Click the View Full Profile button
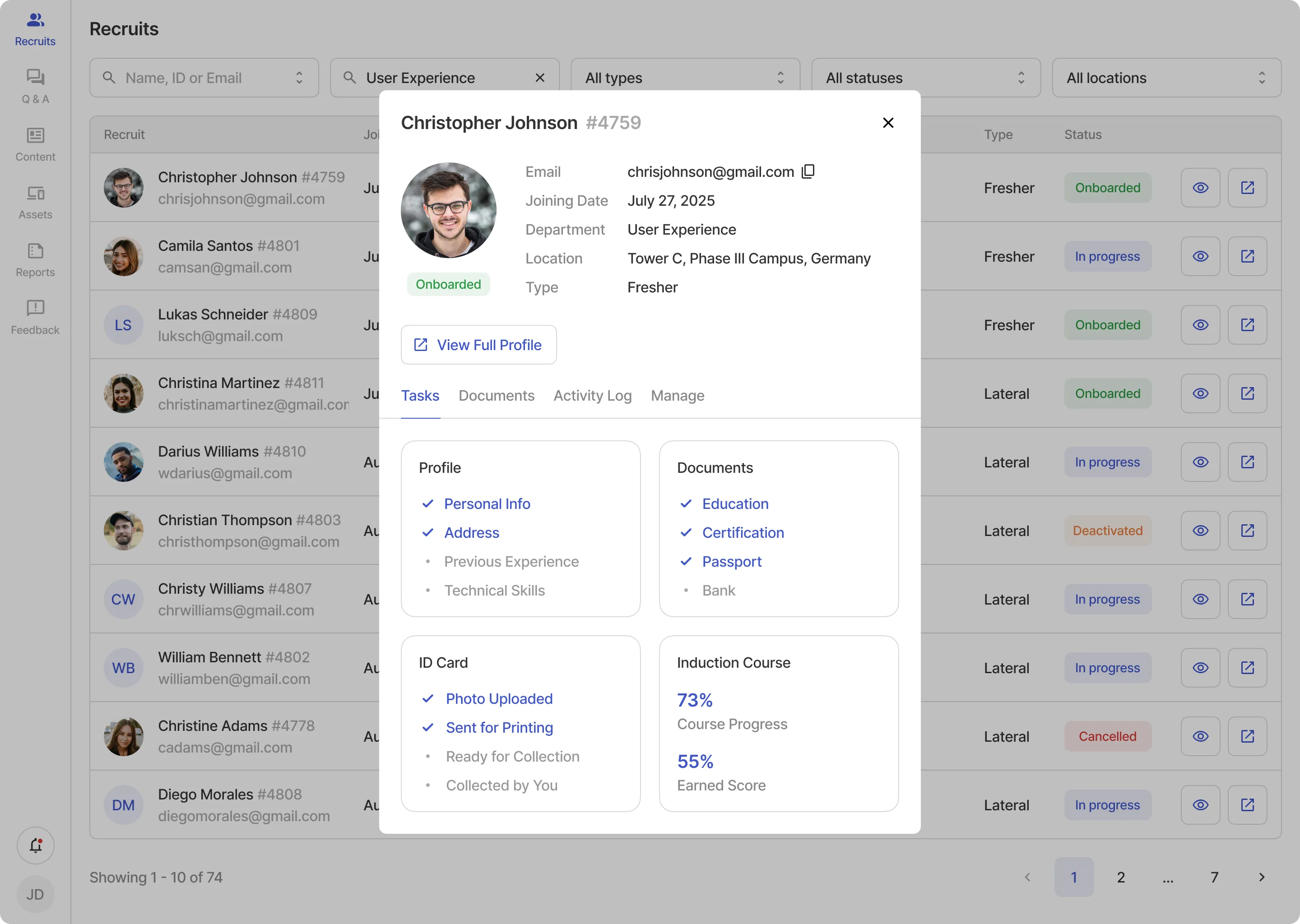 point(478,345)
